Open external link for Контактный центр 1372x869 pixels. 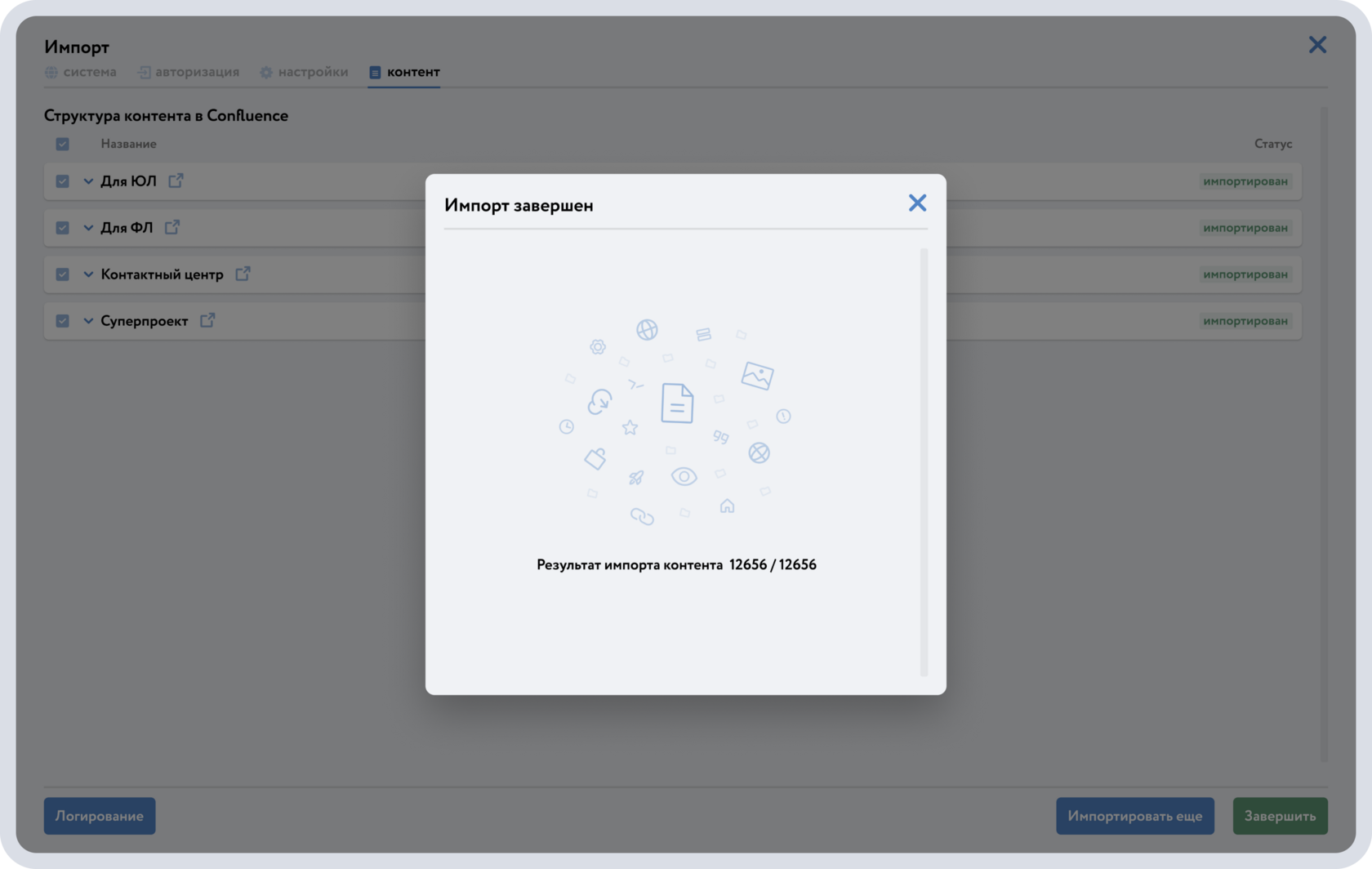pos(243,274)
